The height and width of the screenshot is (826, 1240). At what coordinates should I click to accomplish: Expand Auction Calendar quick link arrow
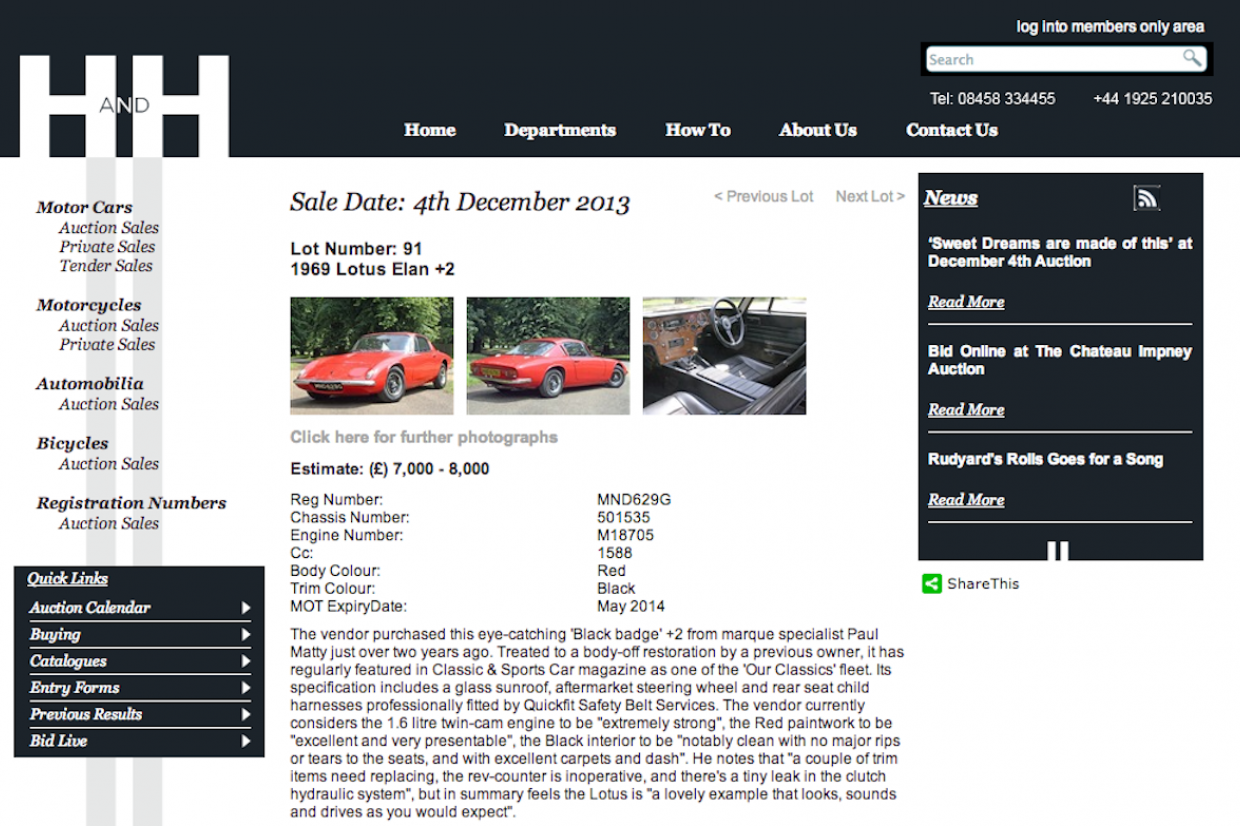246,608
